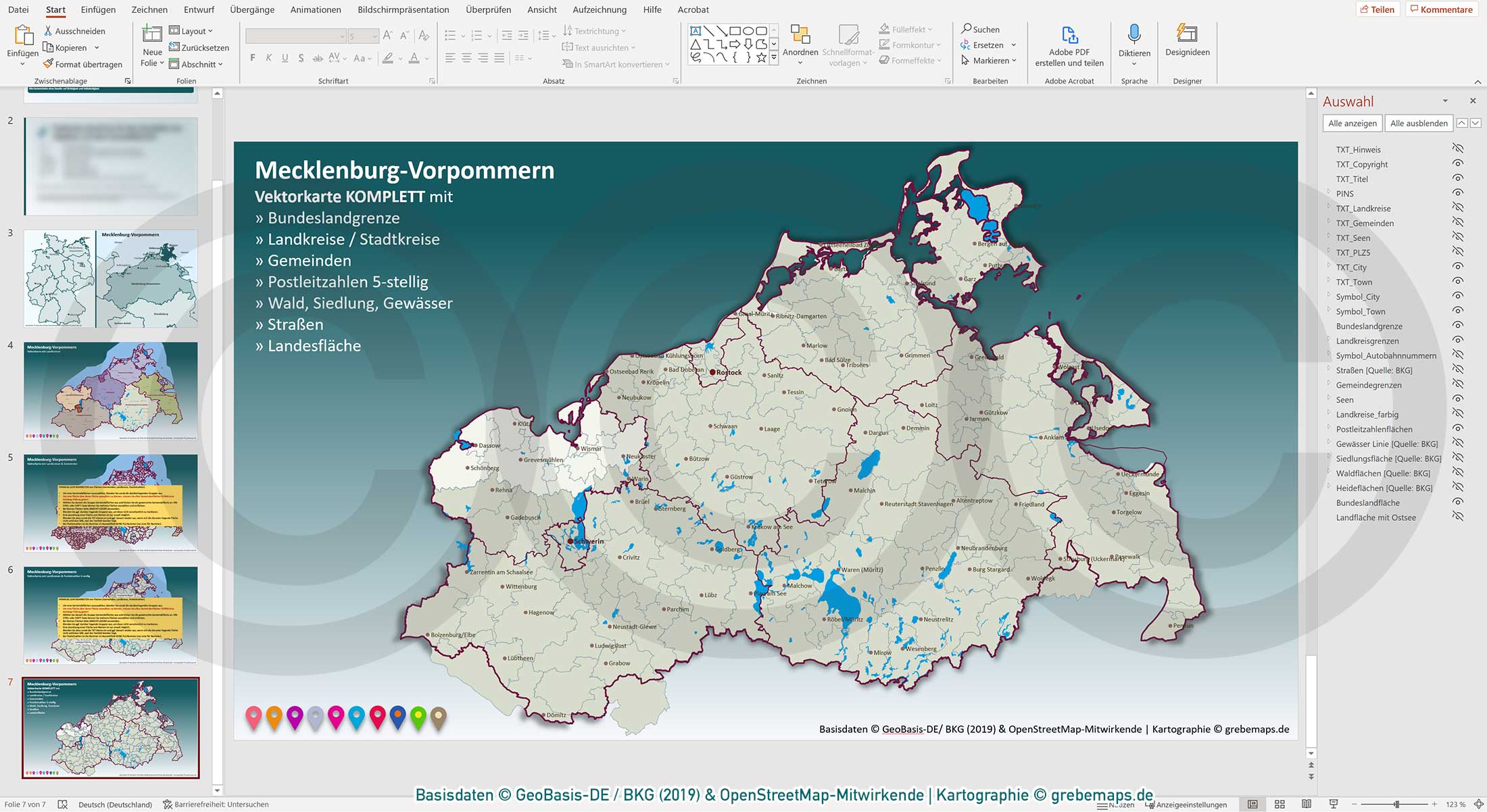Activate underline formatting icon
Image resolution: width=1487 pixels, height=812 pixels.
point(285,58)
